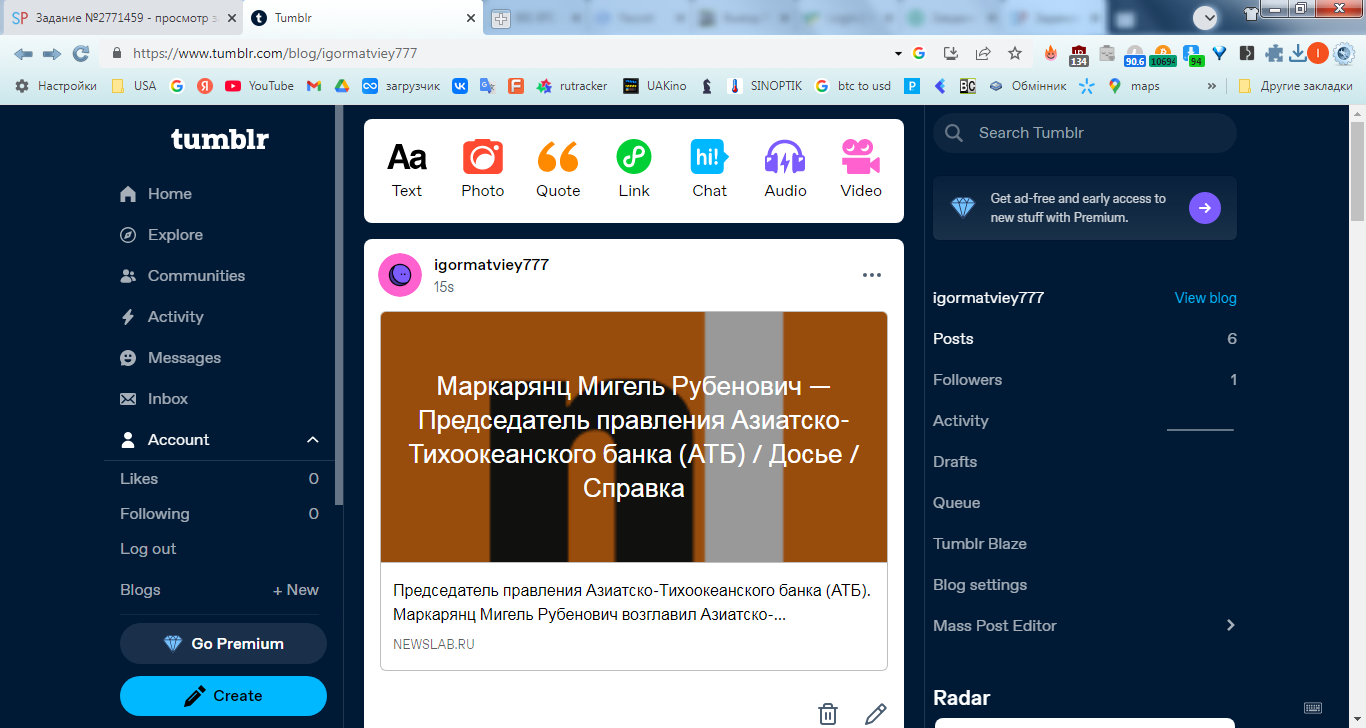Click the igormatviey777 username on the post
The image size is (1366, 728).
(x=491, y=265)
